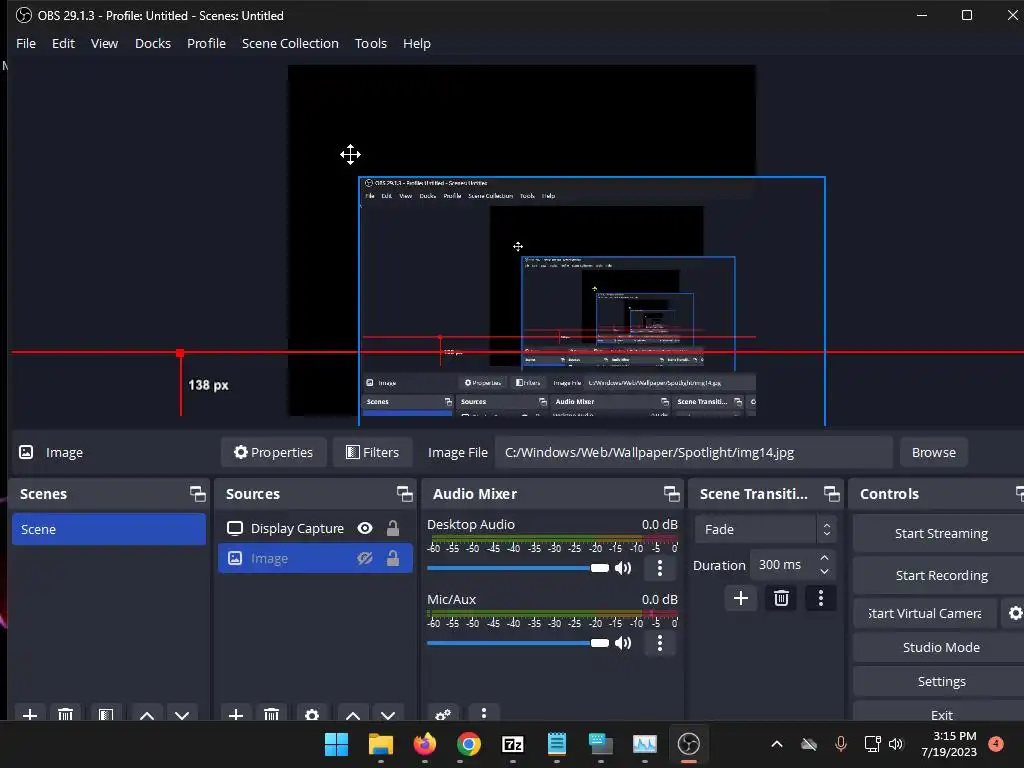Delete the selected source with trash icon
Viewport: 1024px width, 768px height.
coord(271,714)
